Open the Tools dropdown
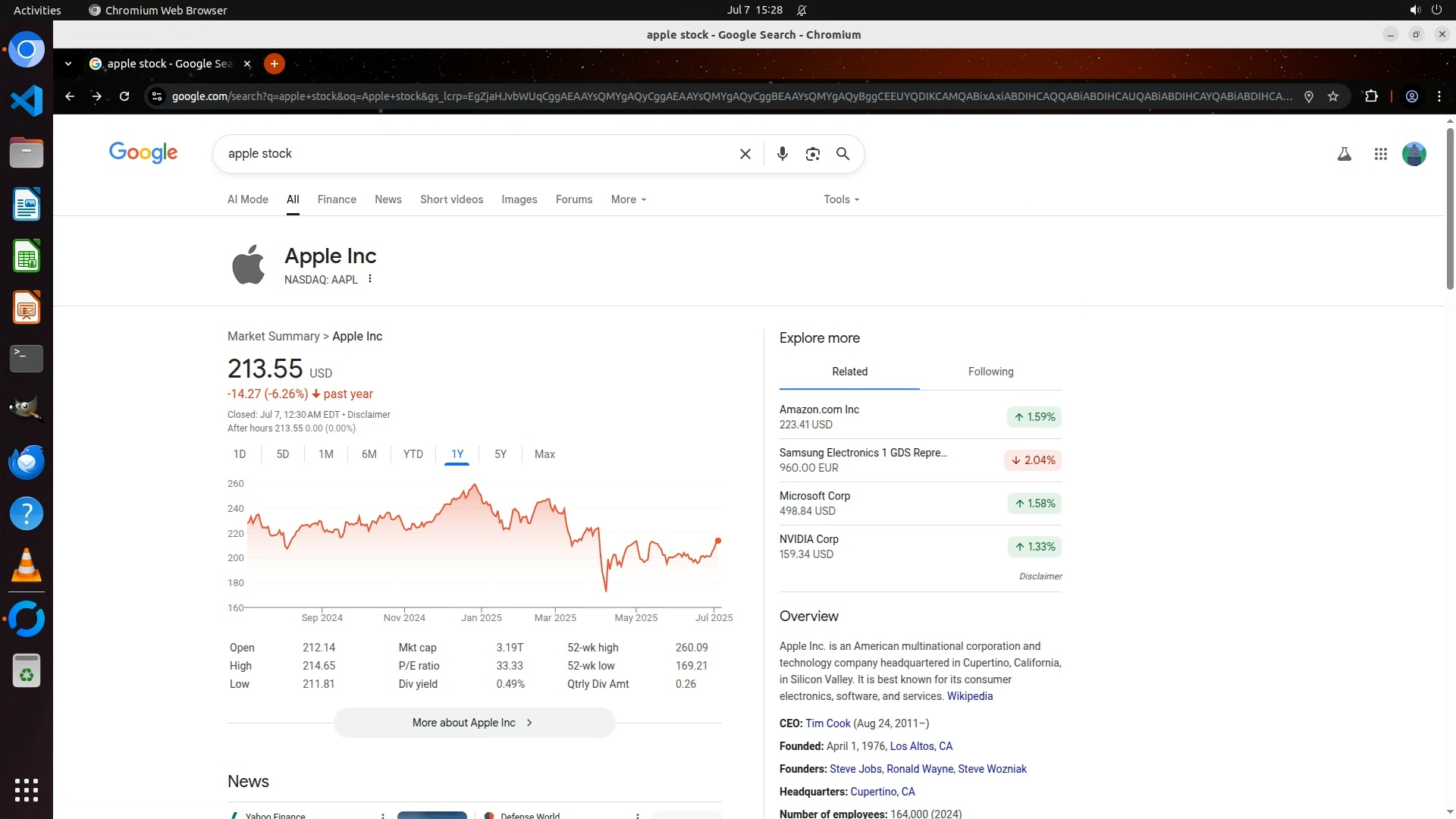Viewport: 1456px width, 819px height. pos(841,199)
